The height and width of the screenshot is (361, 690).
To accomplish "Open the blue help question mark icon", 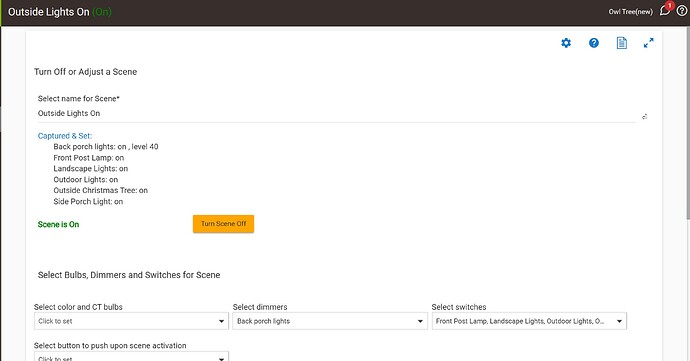I will tap(594, 43).
